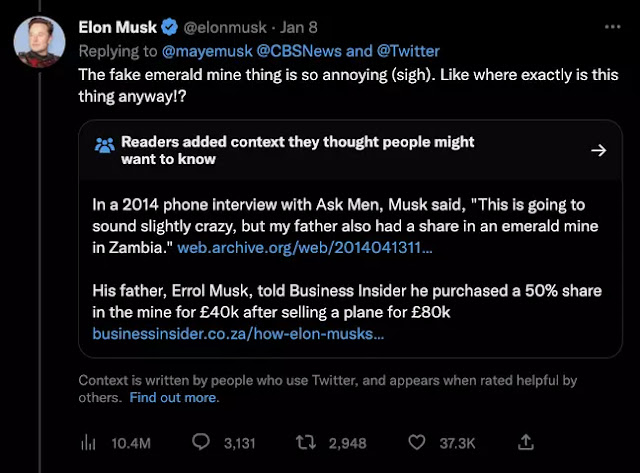Open the @mayemusk profile link
This screenshot has width=640, height=473.
207,51
